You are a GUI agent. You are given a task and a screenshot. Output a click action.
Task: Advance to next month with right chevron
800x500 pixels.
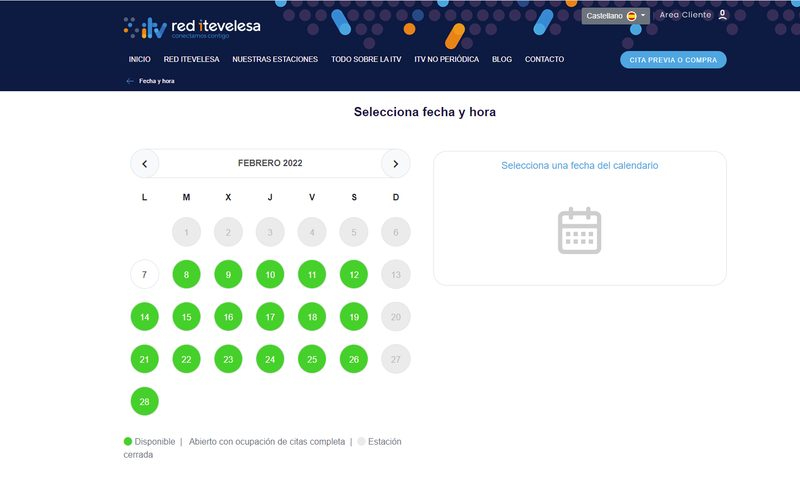pyautogui.click(x=396, y=163)
